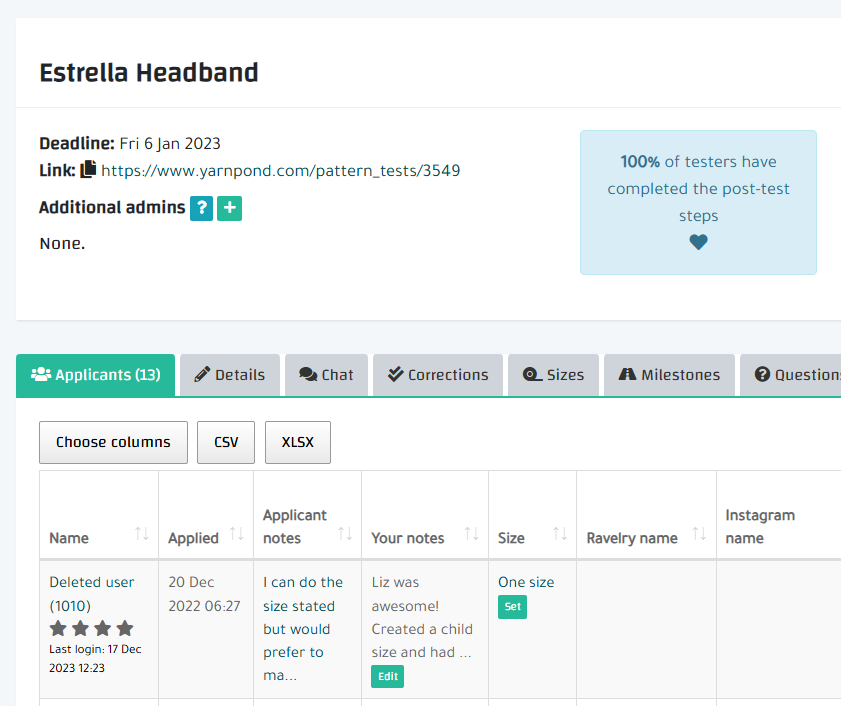Click the Choose columns button
Viewport: 841px width, 706px height.
(113, 442)
